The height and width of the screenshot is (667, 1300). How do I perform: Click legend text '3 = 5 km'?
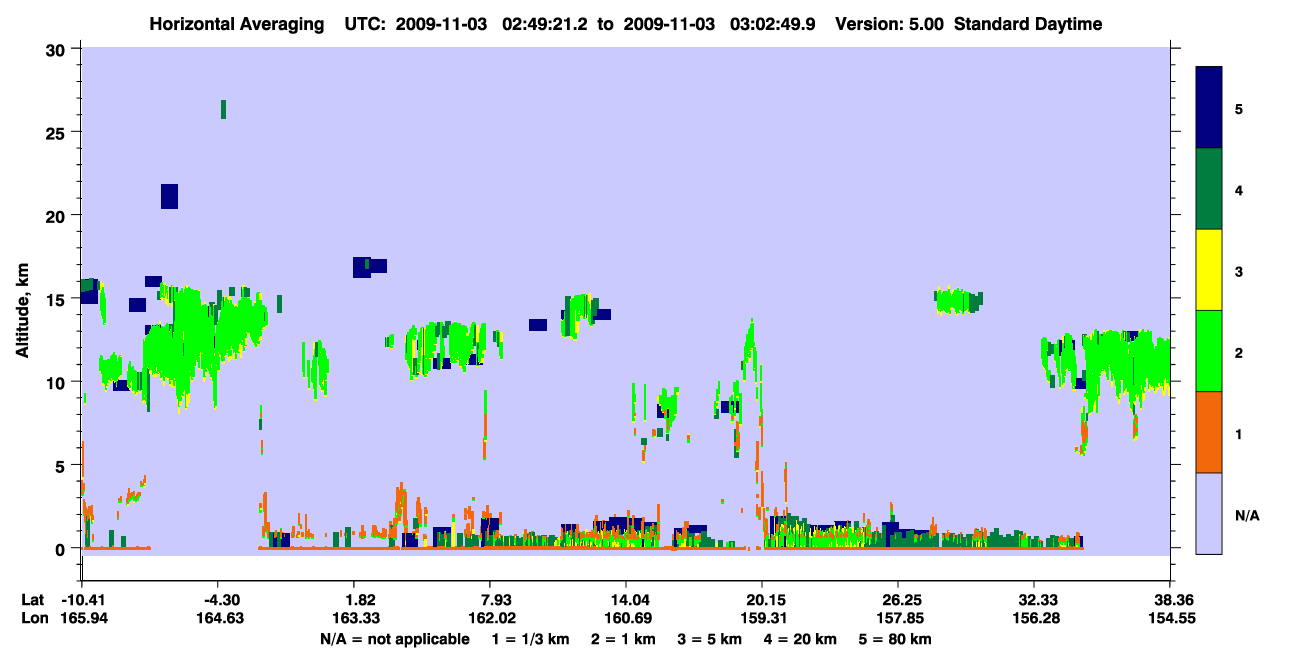pos(710,639)
